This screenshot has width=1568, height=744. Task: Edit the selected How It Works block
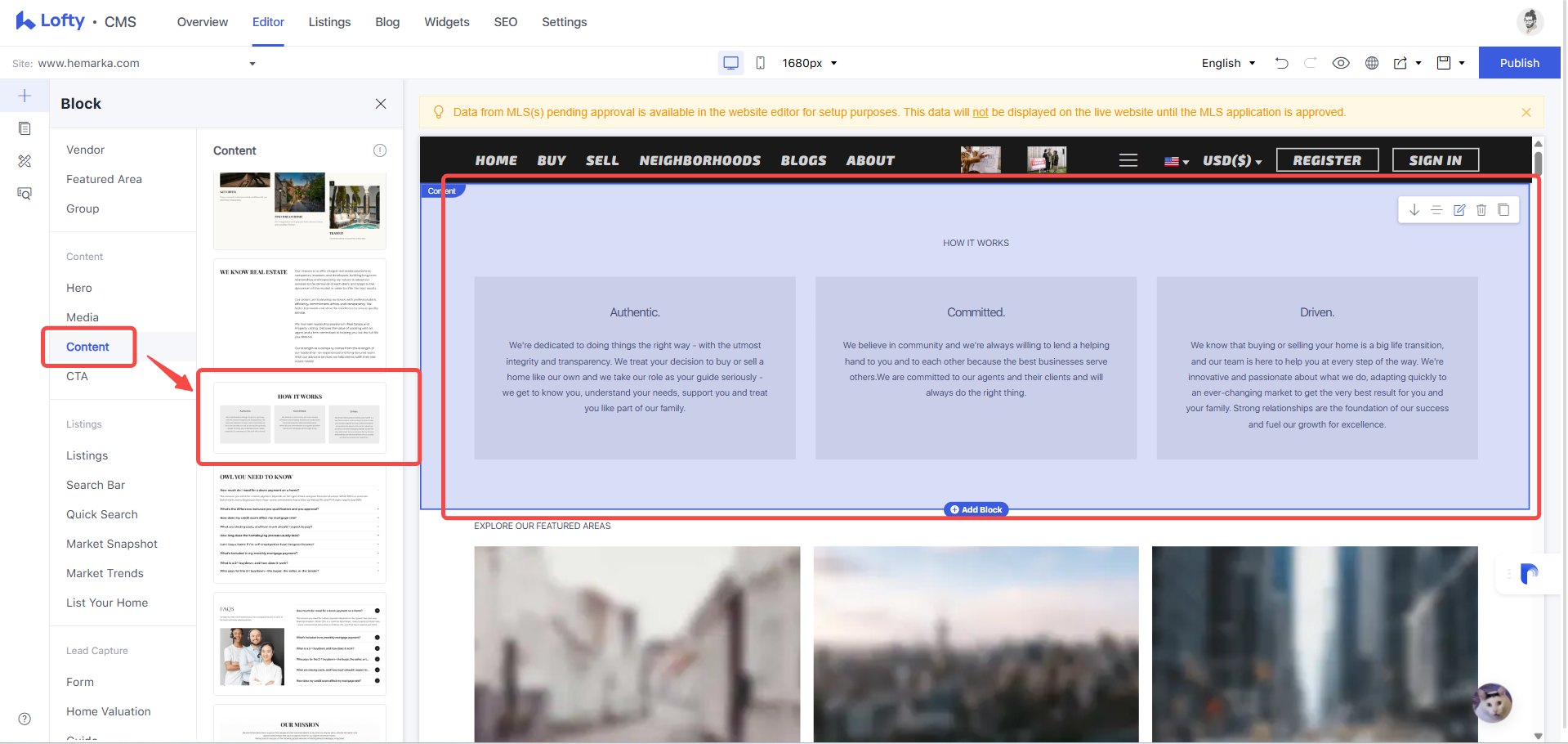(1459, 210)
